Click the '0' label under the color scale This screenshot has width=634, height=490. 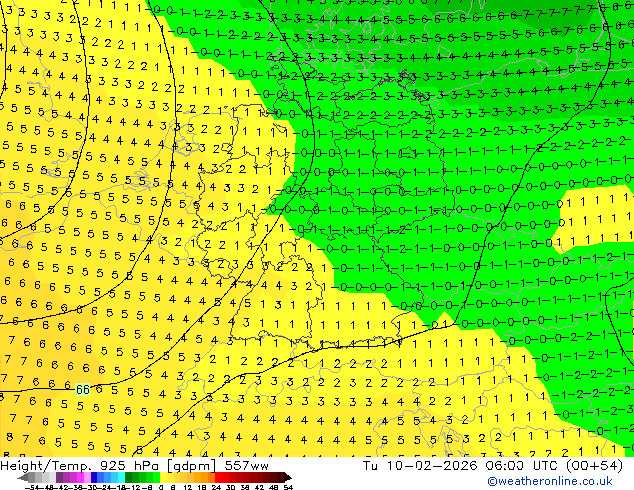pos(161,487)
